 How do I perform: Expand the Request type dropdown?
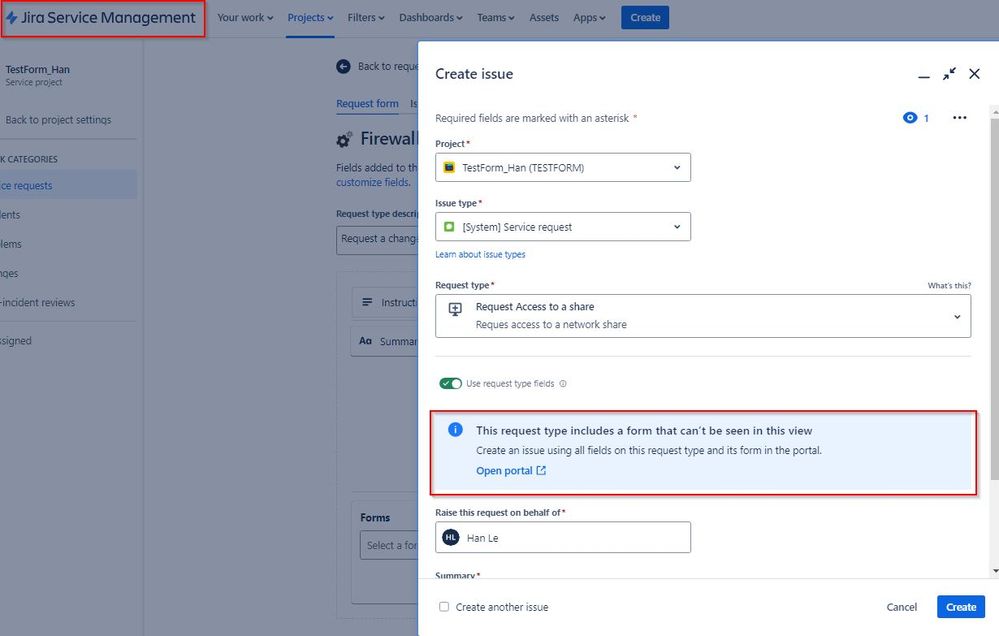click(703, 316)
